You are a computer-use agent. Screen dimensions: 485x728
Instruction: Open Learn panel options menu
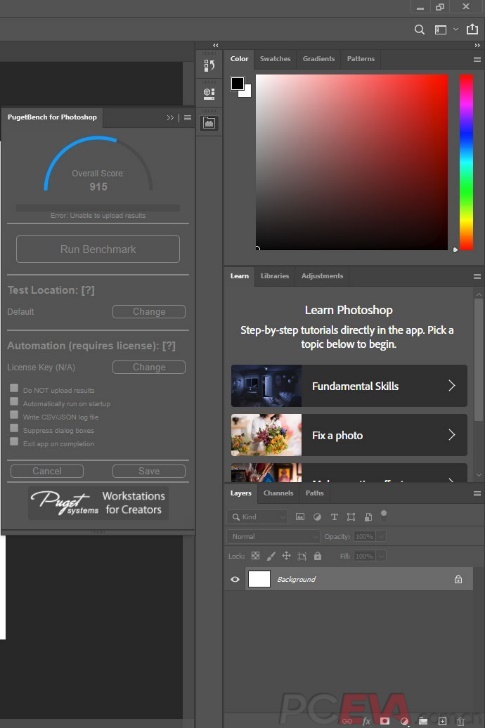click(x=477, y=276)
